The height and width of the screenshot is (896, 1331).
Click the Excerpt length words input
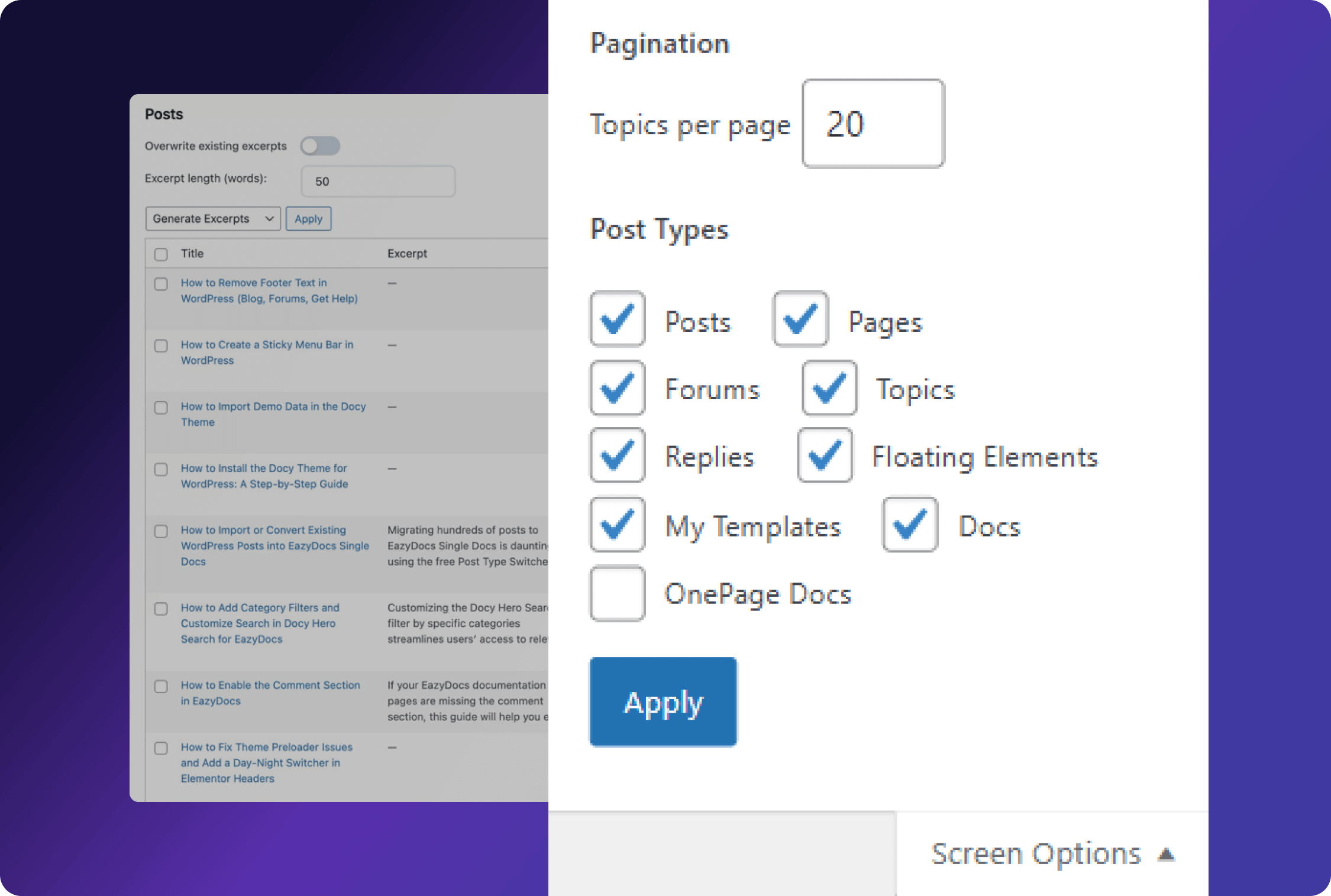377,182
